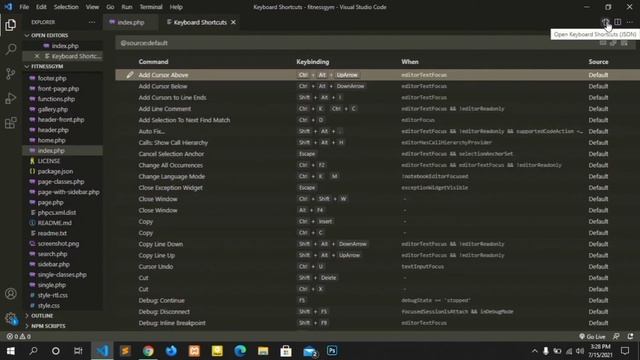This screenshot has height=360, width=640.
Task: Open the Explorer view in activity bar
Action: [x=11, y=25]
